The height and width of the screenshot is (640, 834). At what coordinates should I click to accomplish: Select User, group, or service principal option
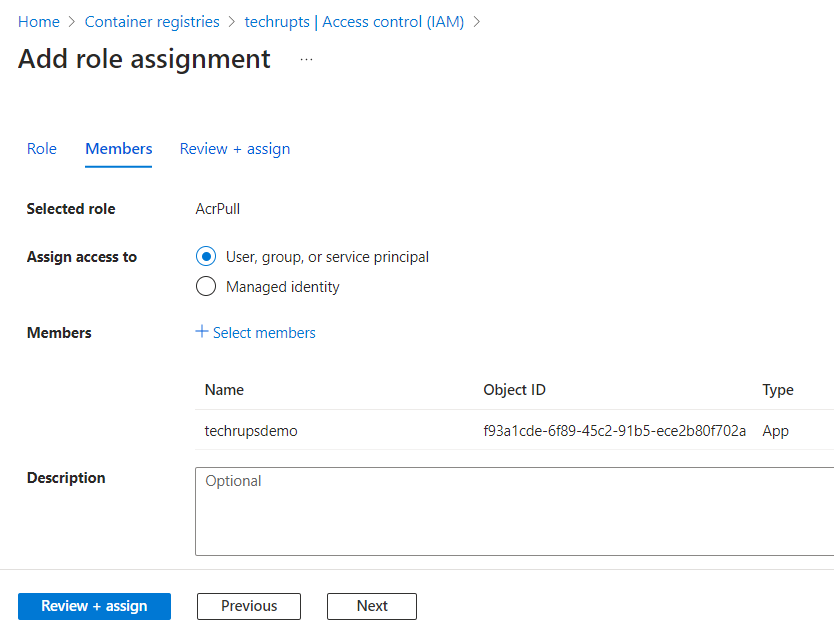click(x=206, y=257)
